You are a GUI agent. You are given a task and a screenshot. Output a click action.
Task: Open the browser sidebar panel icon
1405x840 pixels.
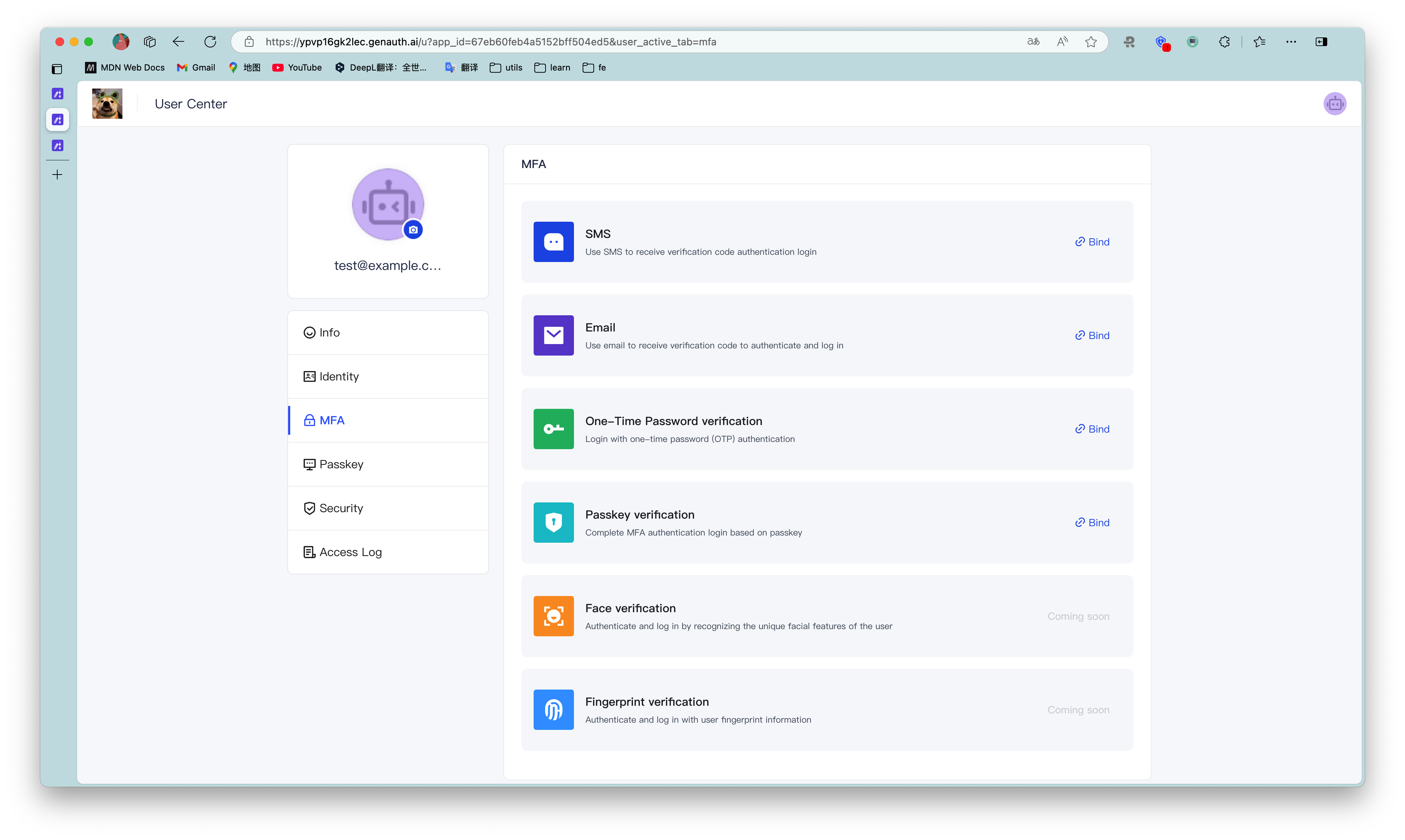point(1321,41)
